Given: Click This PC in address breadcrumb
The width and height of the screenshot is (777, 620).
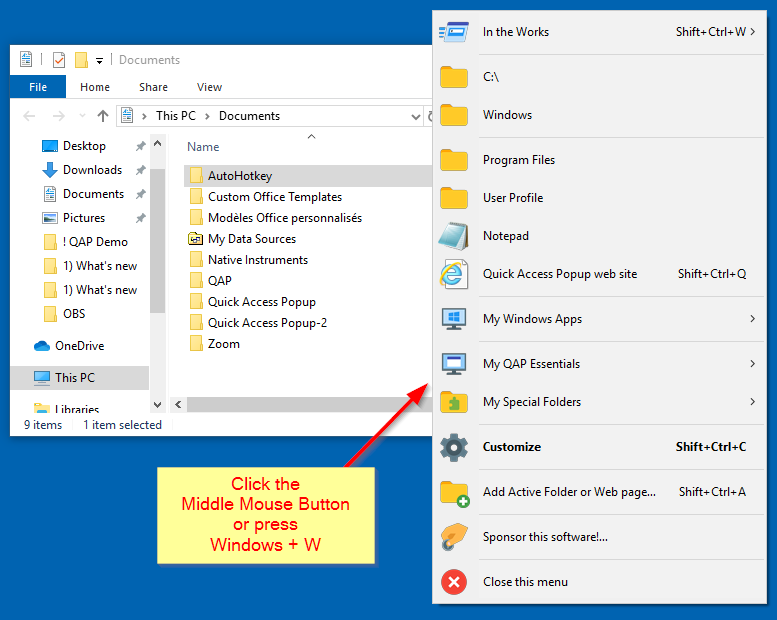Looking at the screenshot, I should coord(175,116).
